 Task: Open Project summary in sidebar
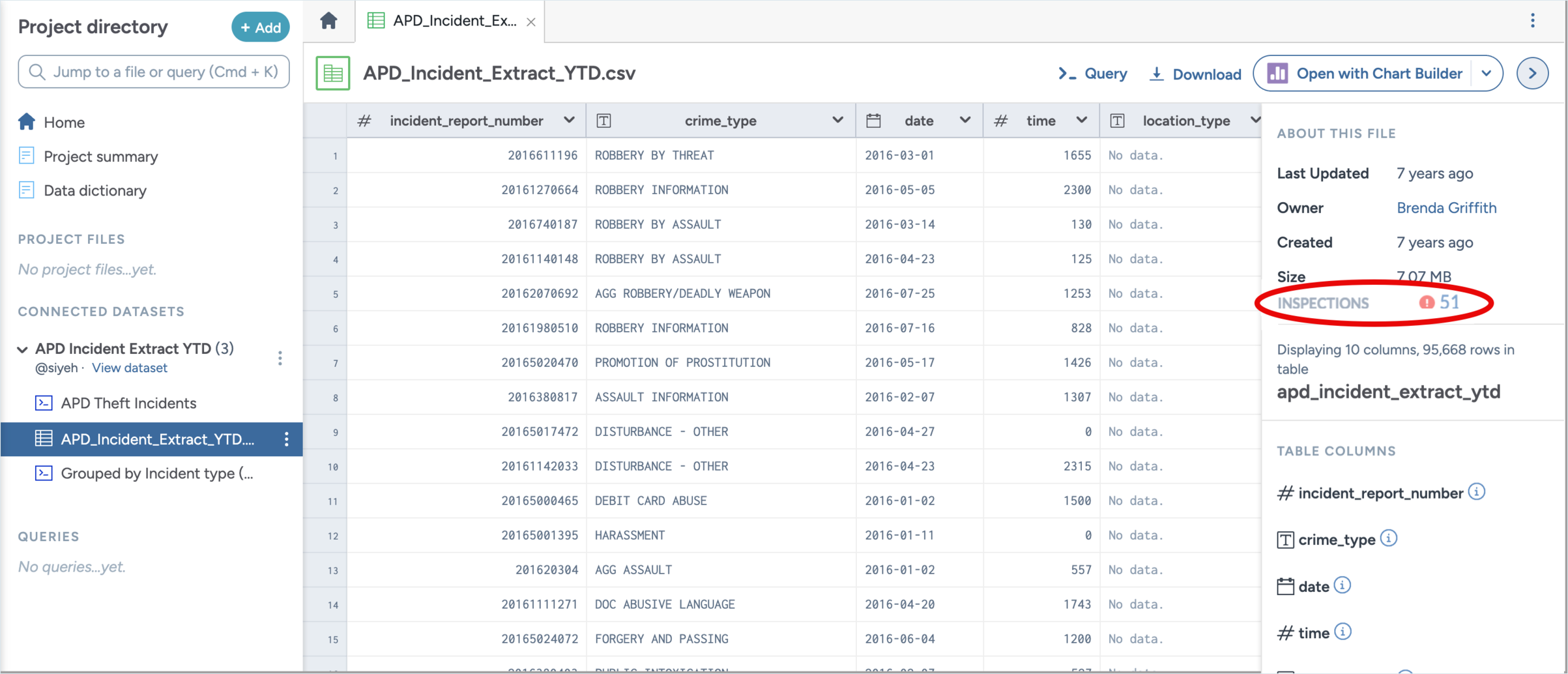(100, 156)
